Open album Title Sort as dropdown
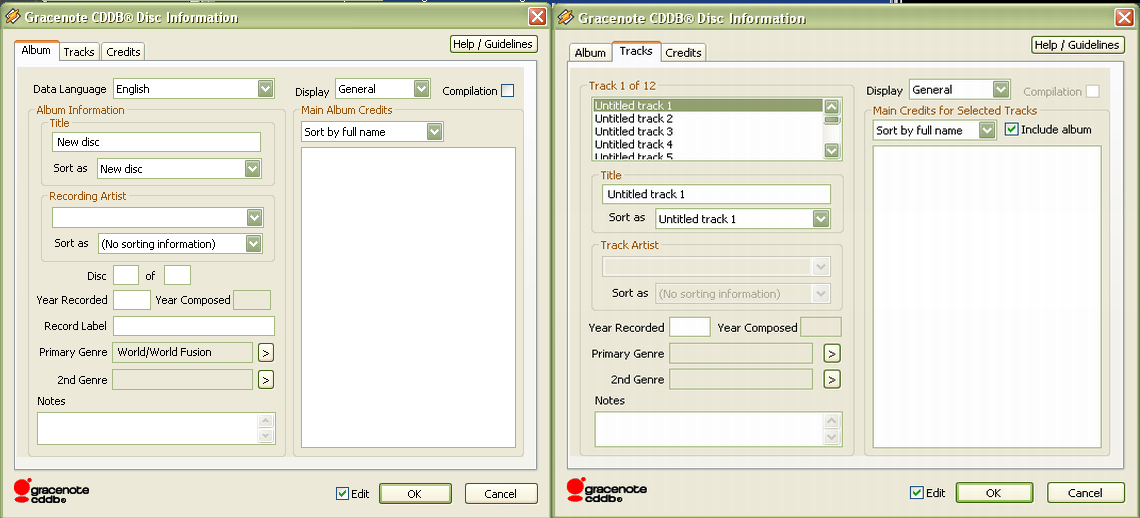Image resolution: width=1140 pixels, height=518 pixels. click(x=252, y=169)
